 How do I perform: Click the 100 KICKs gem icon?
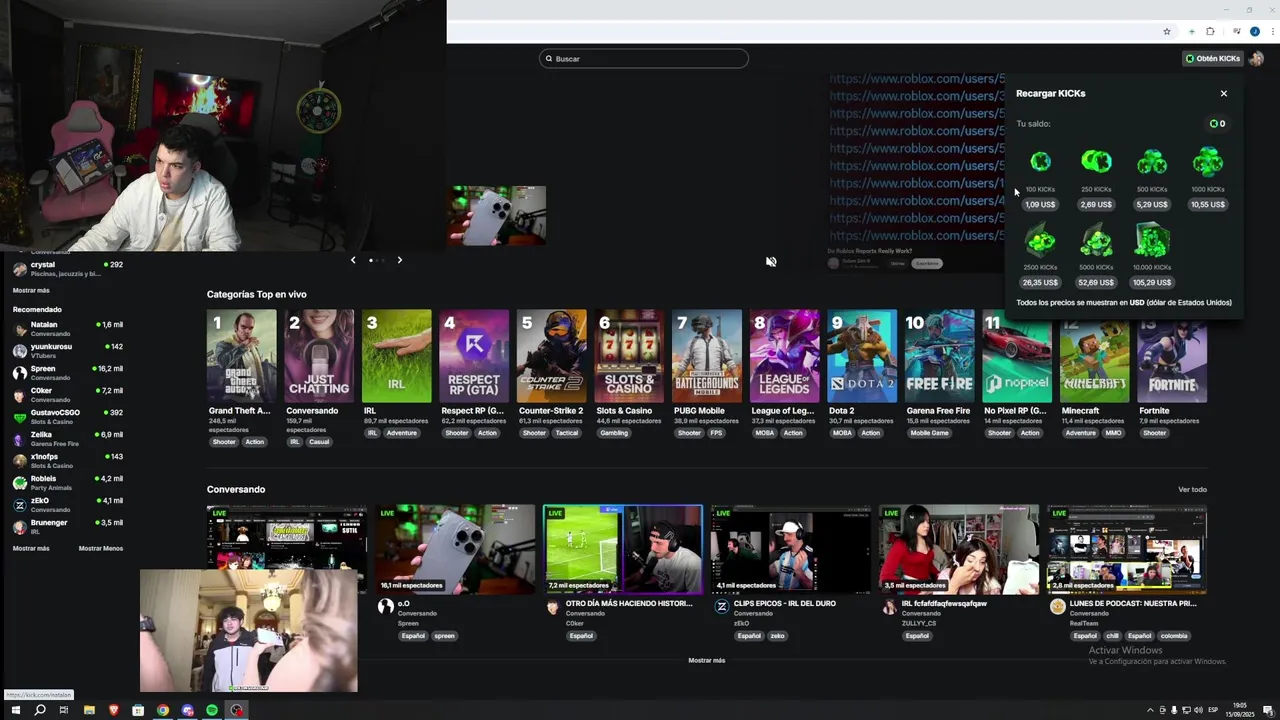(x=1040, y=161)
